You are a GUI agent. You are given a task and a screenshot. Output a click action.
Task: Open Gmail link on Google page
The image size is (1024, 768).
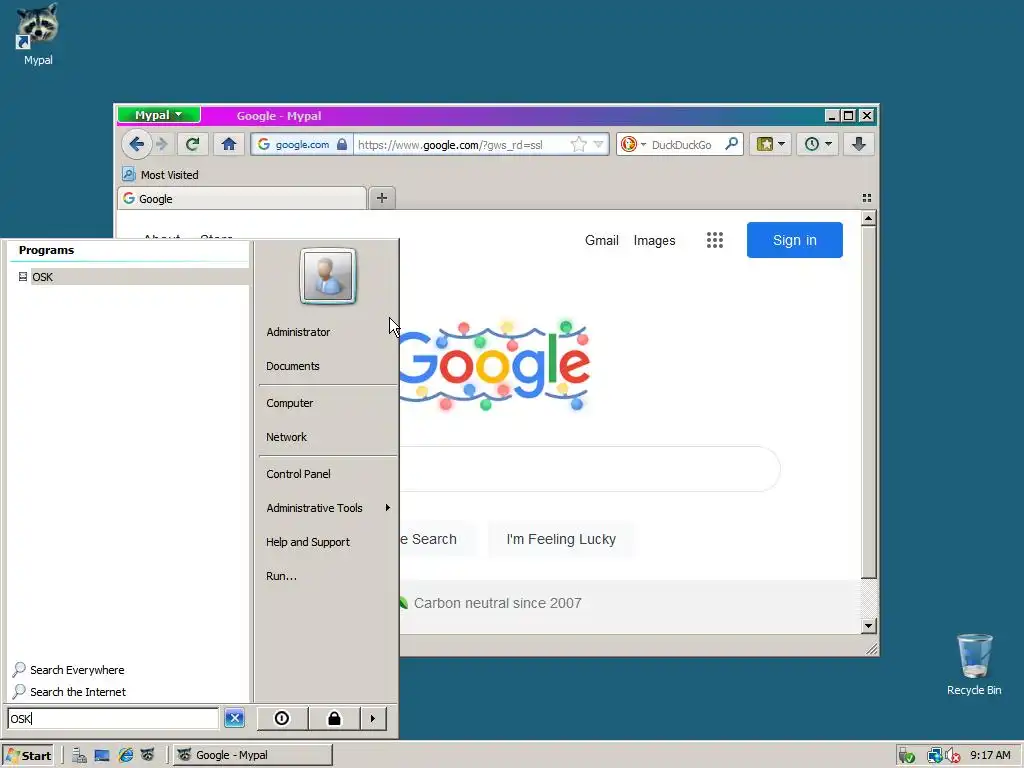coord(601,240)
